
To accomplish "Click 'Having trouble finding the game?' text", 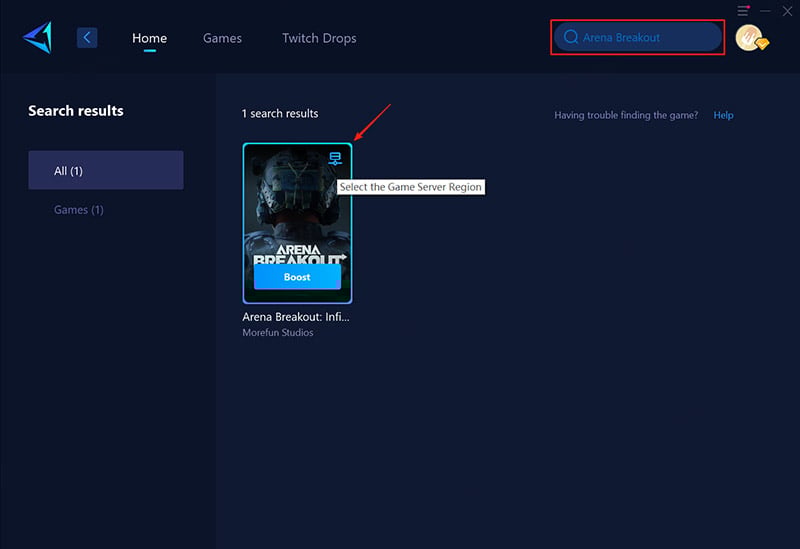I will pos(626,115).
